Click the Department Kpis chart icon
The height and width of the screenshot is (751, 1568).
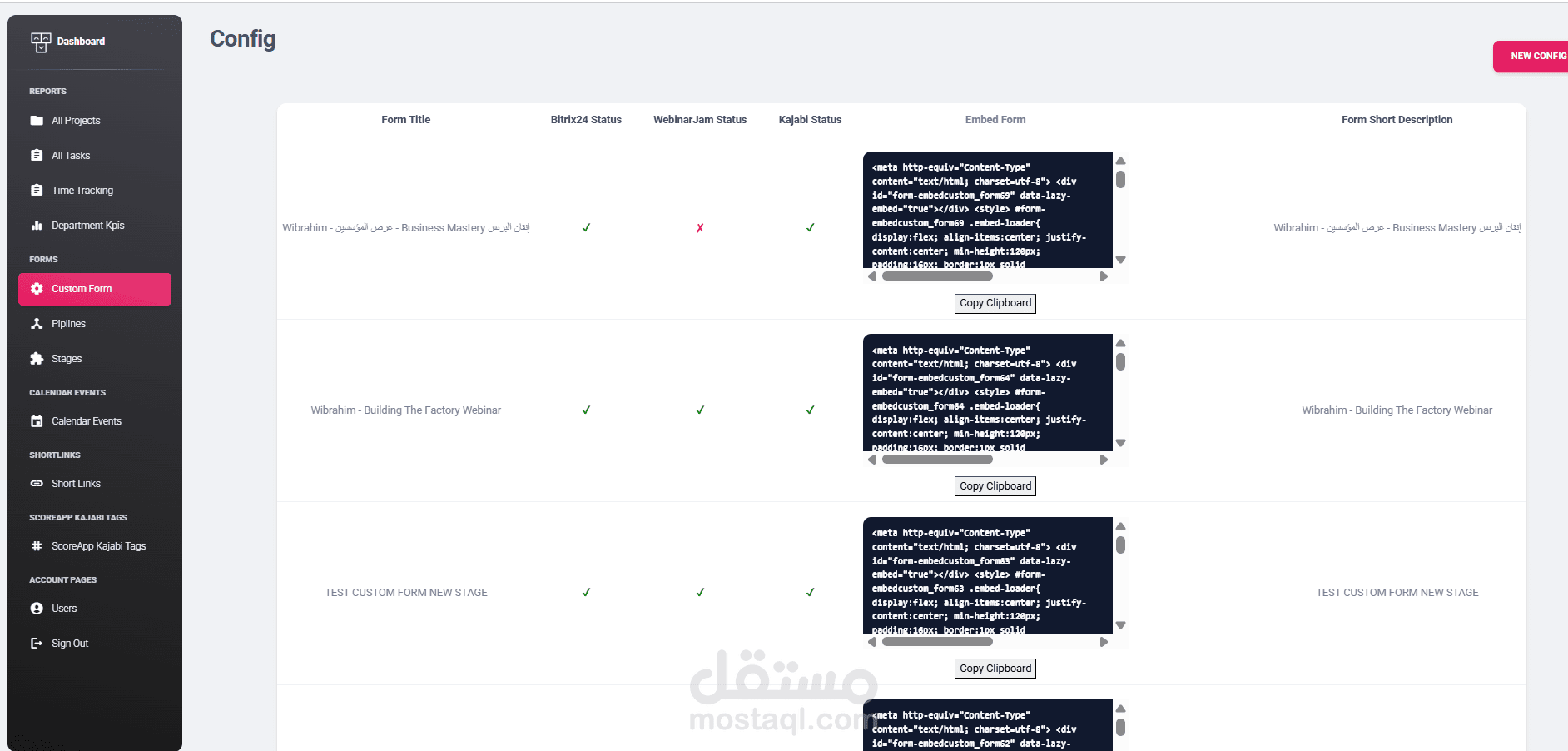click(x=37, y=226)
